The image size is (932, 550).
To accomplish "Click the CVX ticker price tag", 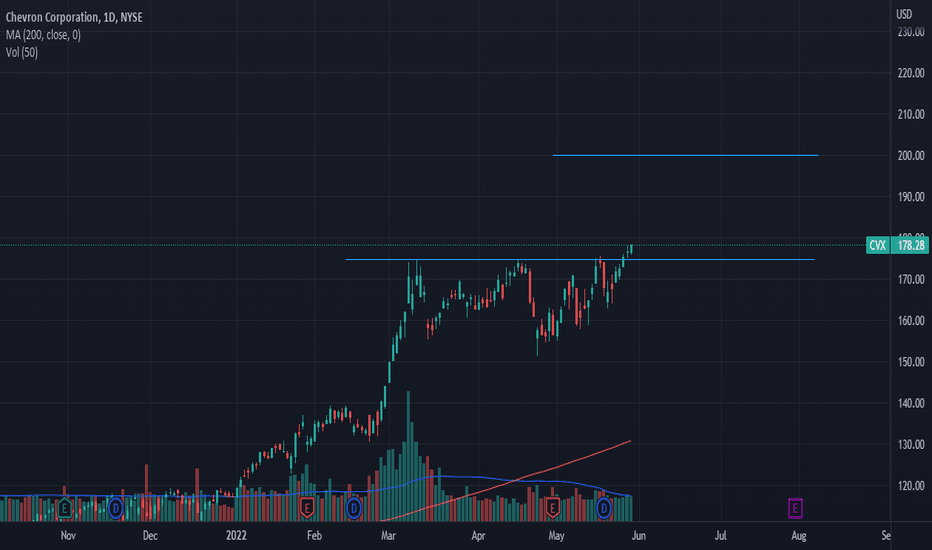I will pyautogui.click(x=878, y=245).
